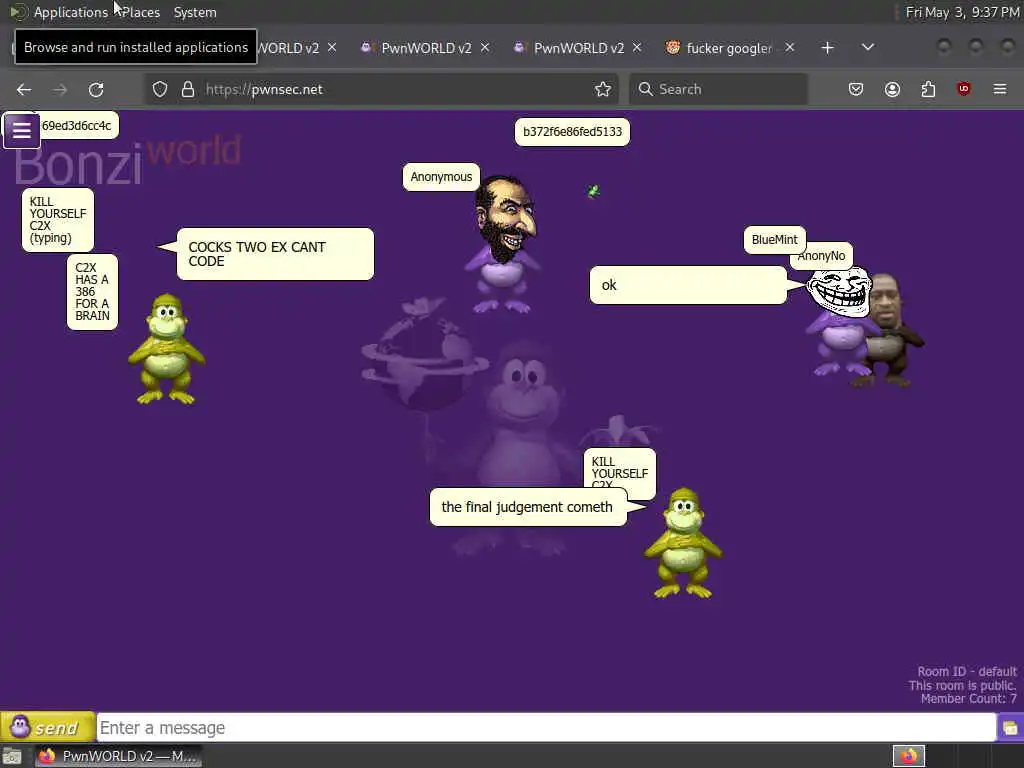Viewport: 1024px width, 768px height.
Task: Click the bearded-face purple Bonzi named Anonymous
Action: [503, 245]
